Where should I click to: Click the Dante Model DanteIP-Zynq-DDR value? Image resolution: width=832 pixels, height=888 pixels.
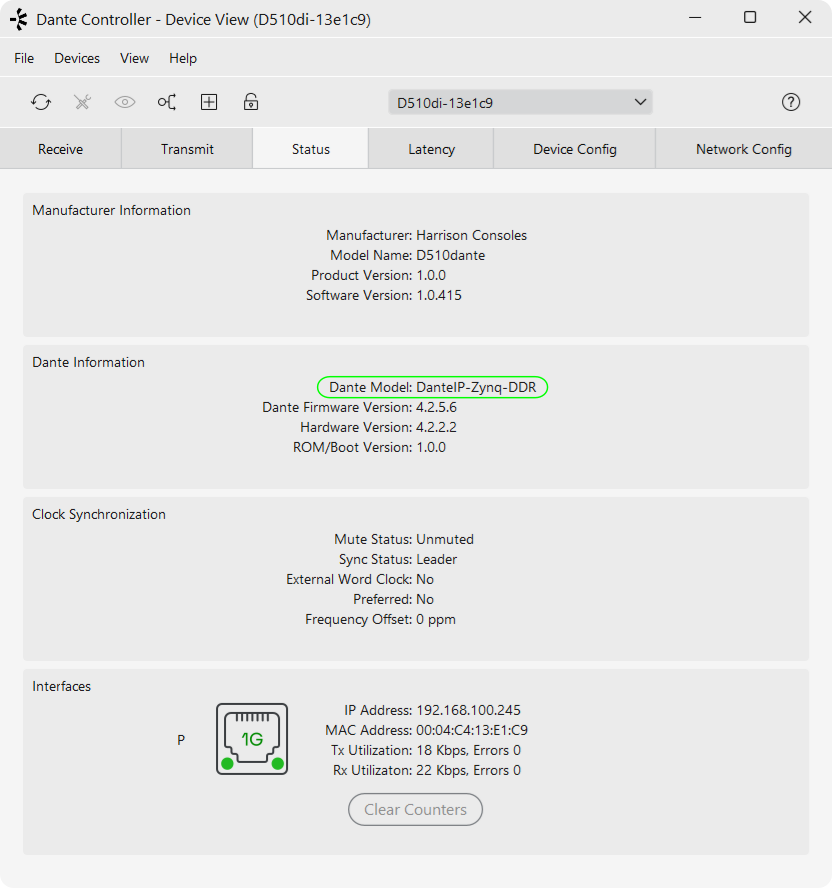click(x=476, y=387)
